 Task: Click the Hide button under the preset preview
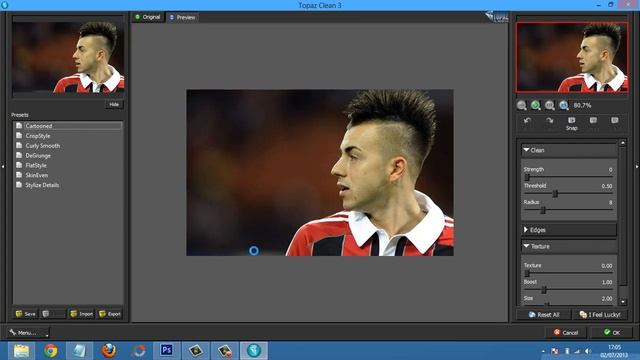click(114, 104)
